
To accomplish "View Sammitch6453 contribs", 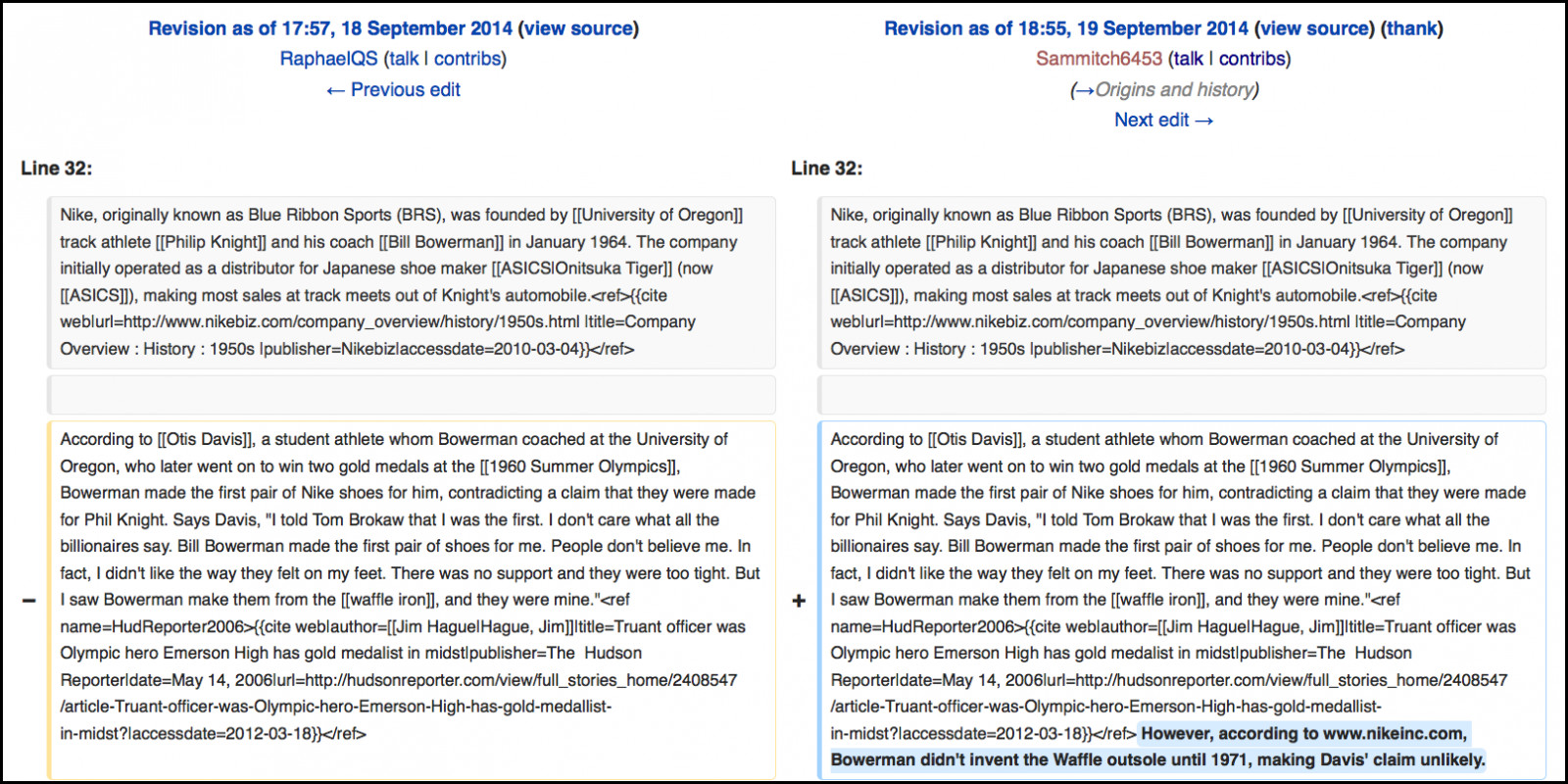I will (1251, 59).
